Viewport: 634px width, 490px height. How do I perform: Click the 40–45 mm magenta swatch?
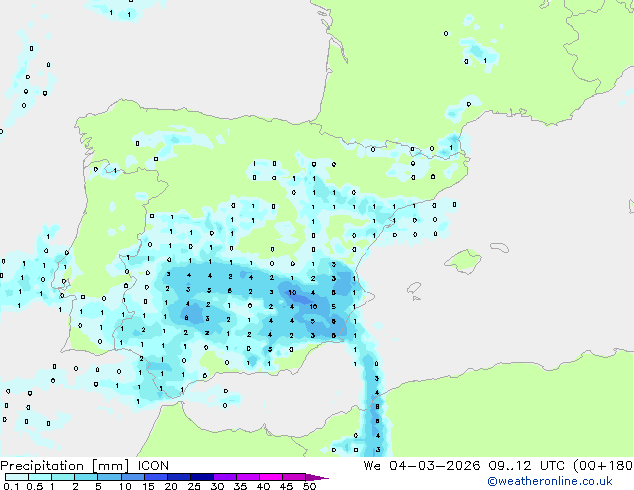click(x=271, y=477)
